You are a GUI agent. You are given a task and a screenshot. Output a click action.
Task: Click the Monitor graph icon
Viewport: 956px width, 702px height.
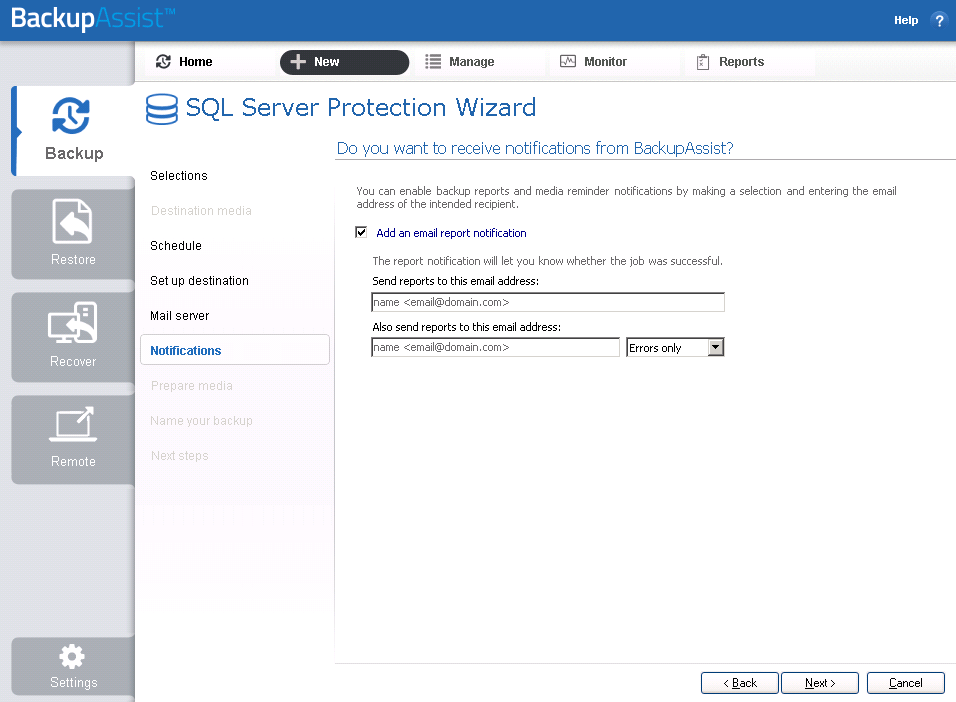568,61
